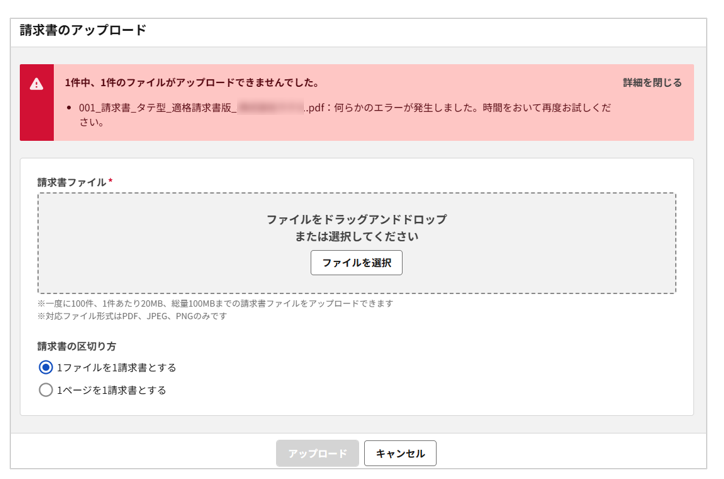Click the warning triangle icon in error banner
This screenshot has height=479, width=724.
click(x=37, y=84)
